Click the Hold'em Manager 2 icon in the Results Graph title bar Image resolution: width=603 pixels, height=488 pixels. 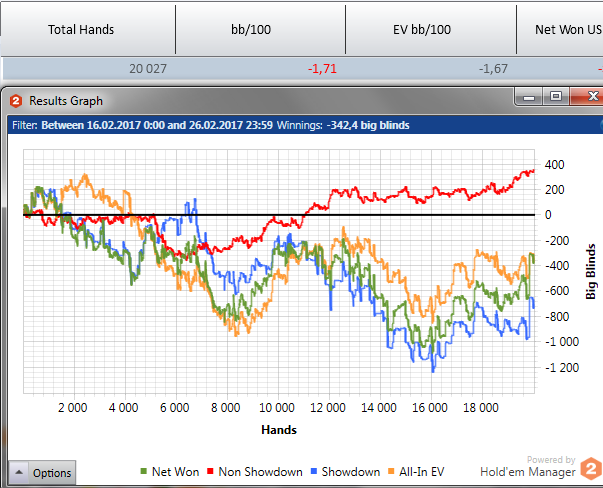[16, 101]
